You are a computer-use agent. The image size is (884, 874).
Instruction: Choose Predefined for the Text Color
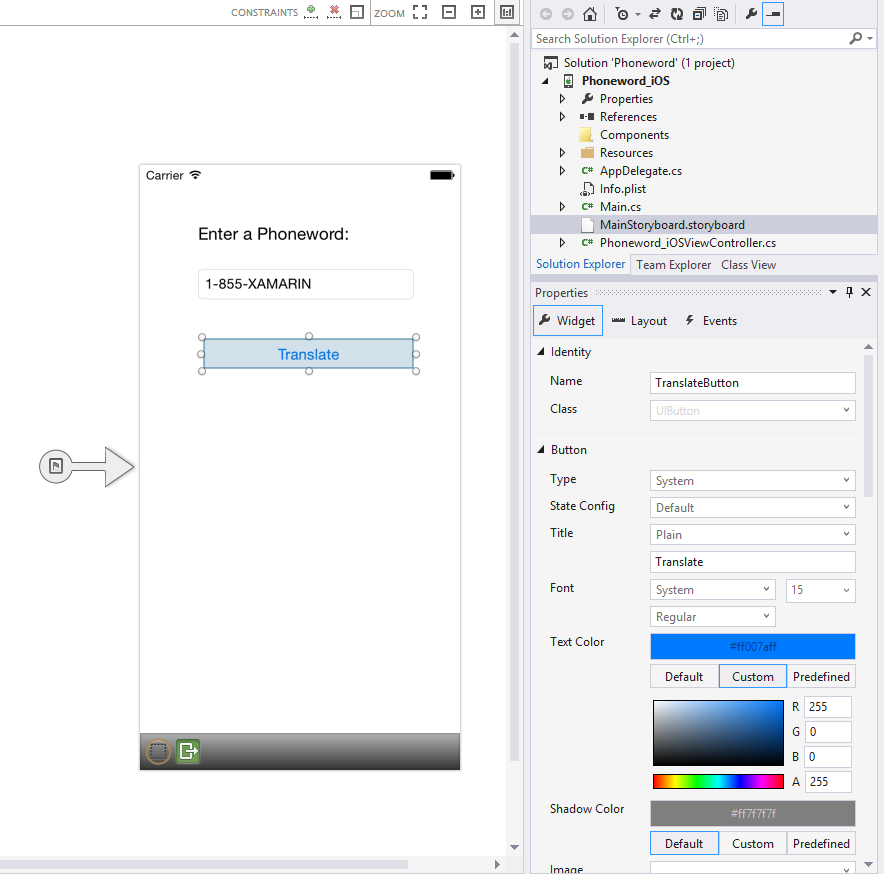821,676
